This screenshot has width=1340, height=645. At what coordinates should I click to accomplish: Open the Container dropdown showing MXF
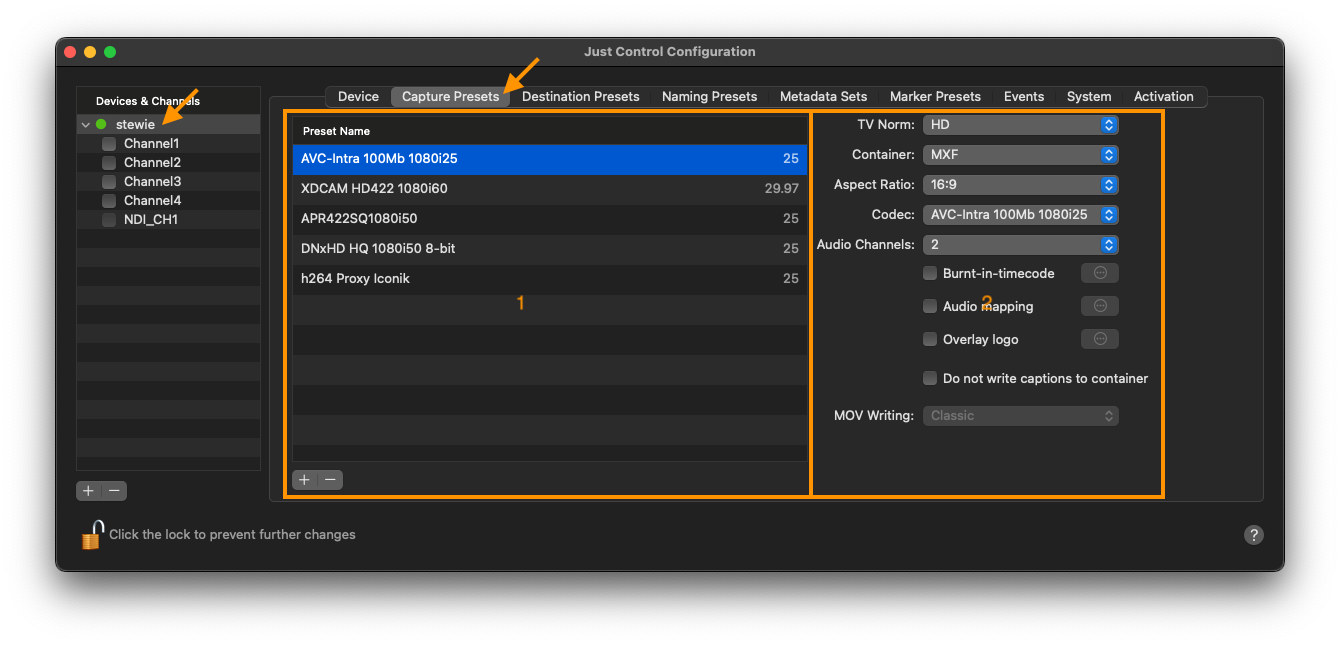click(1020, 155)
